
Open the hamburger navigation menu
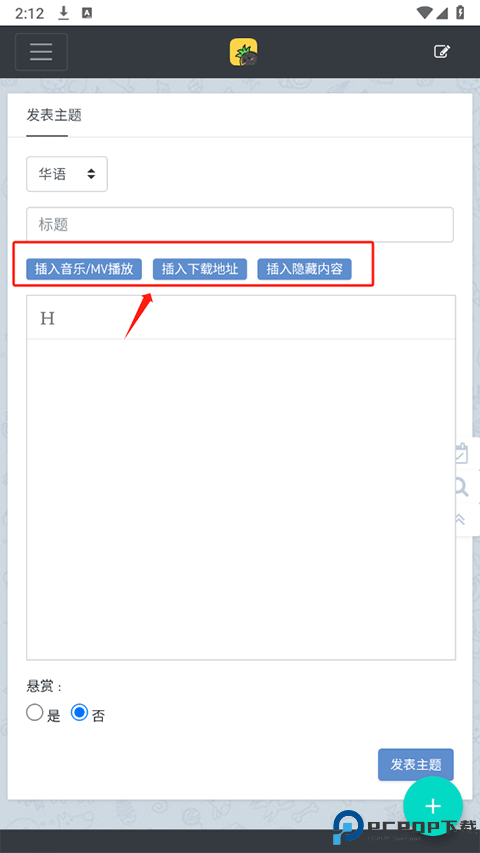pyautogui.click(x=41, y=52)
